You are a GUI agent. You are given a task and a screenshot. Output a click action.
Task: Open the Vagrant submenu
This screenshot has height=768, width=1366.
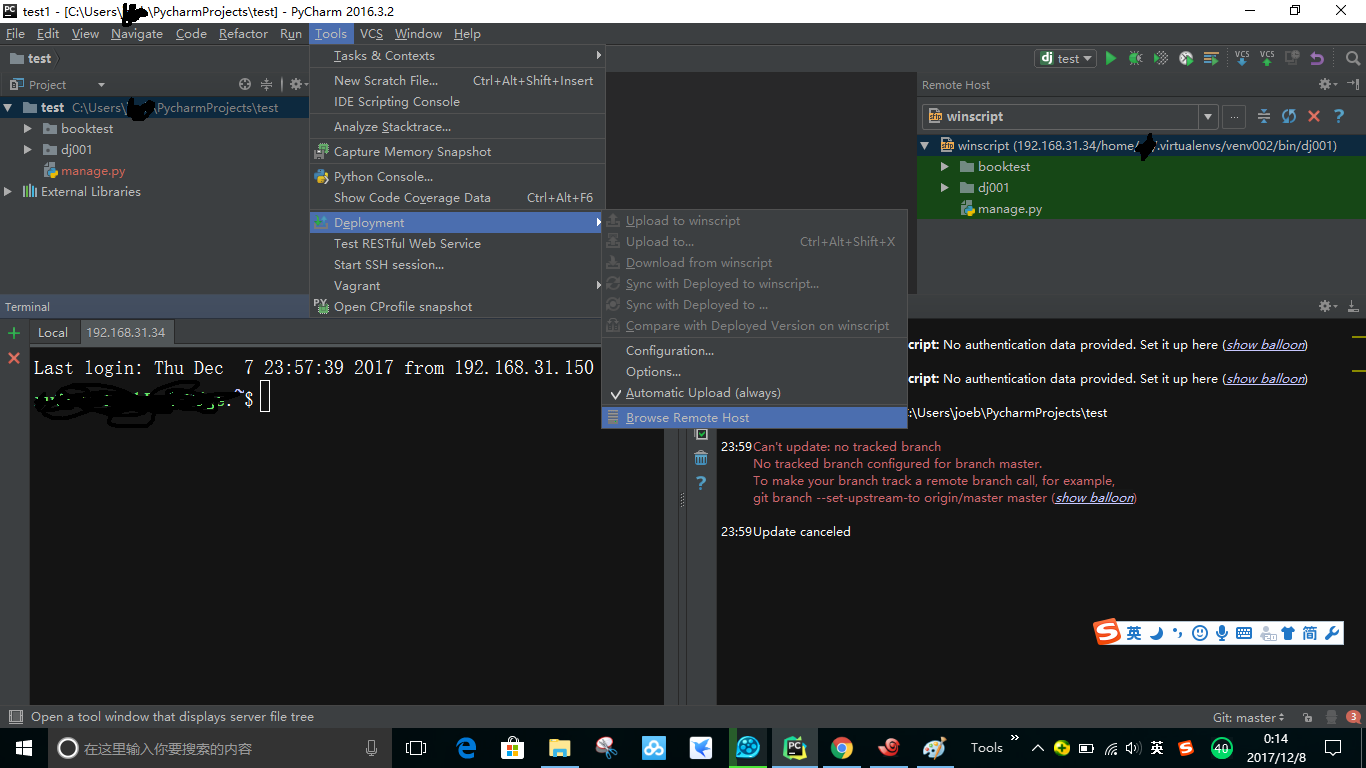(457, 286)
